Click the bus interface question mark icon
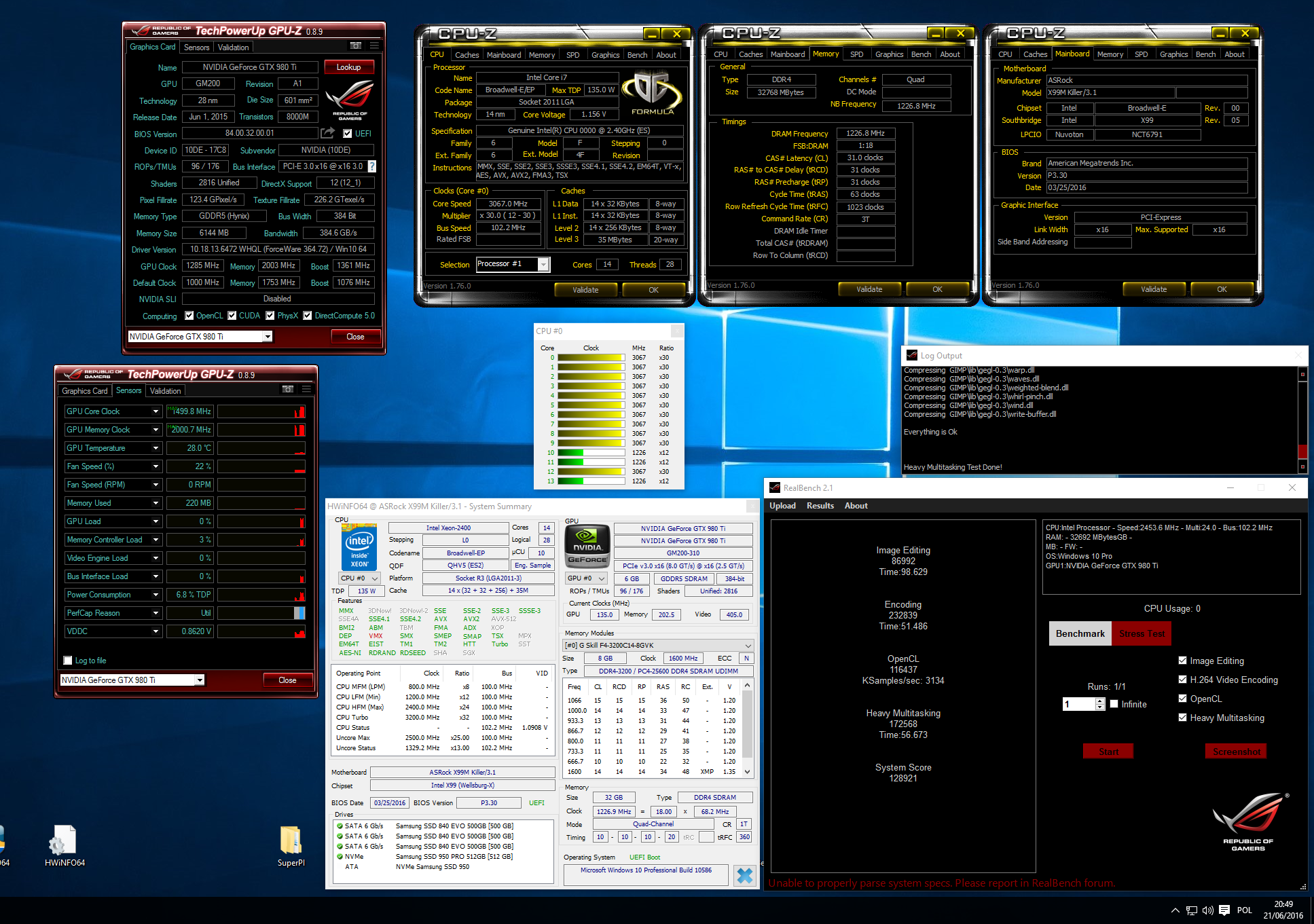1314x924 pixels. click(371, 166)
